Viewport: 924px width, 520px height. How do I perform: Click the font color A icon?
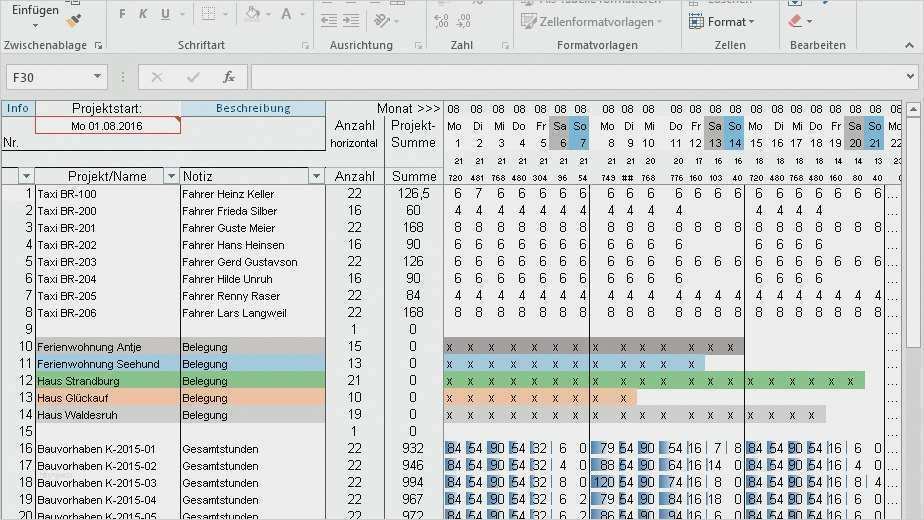coord(286,14)
